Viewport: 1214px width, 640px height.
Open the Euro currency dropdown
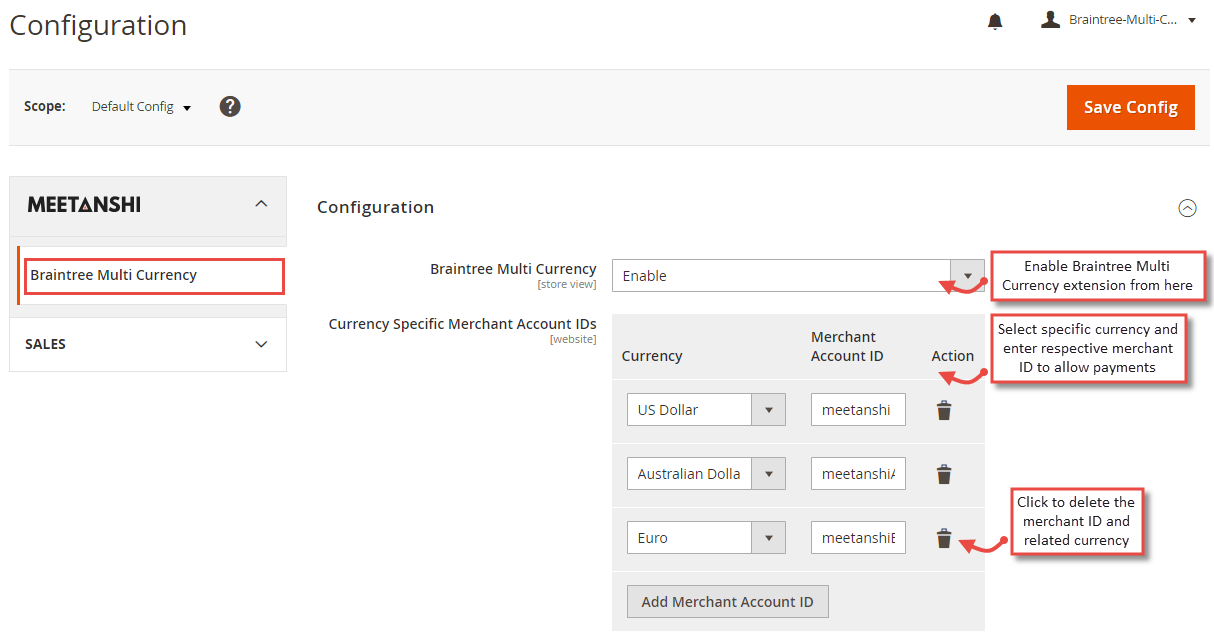click(706, 538)
